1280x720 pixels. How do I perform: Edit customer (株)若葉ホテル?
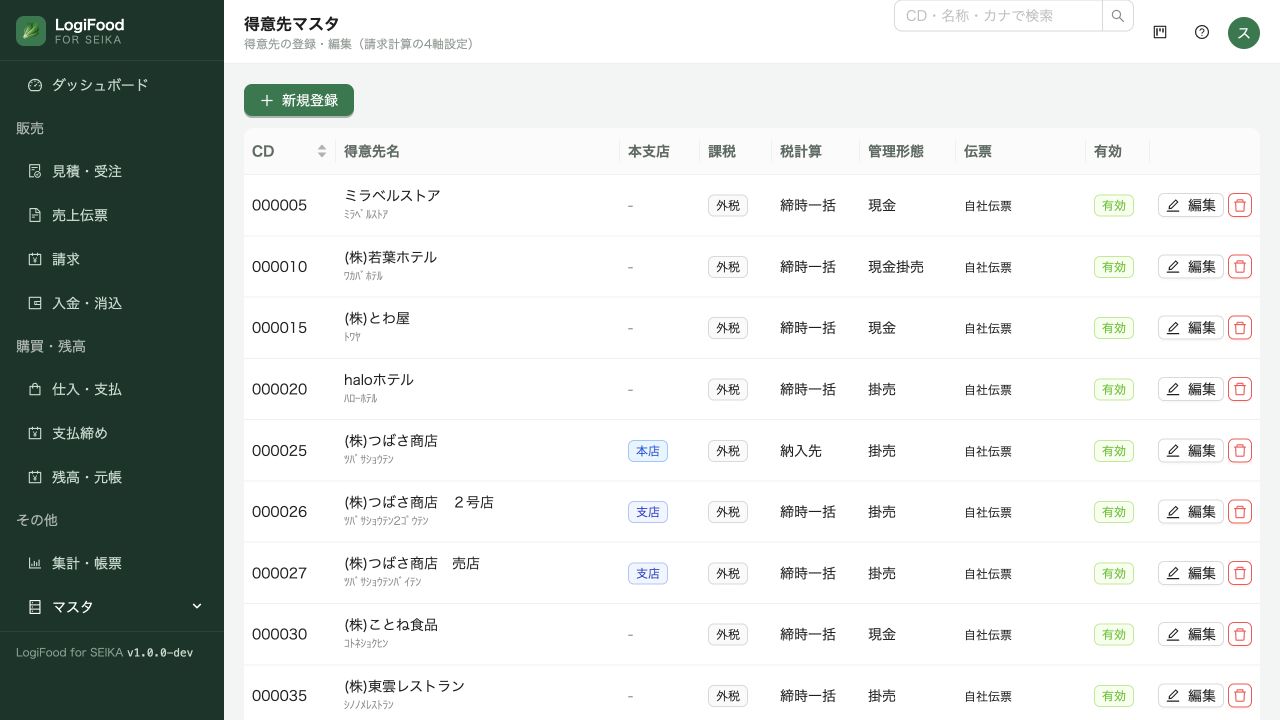click(x=1191, y=266)
